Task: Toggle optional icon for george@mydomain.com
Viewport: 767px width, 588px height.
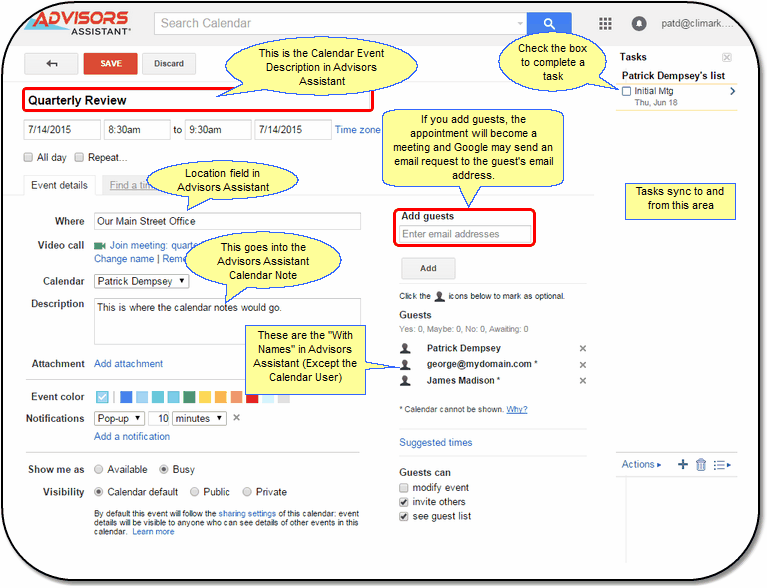Action: click(x=405, y=364)
